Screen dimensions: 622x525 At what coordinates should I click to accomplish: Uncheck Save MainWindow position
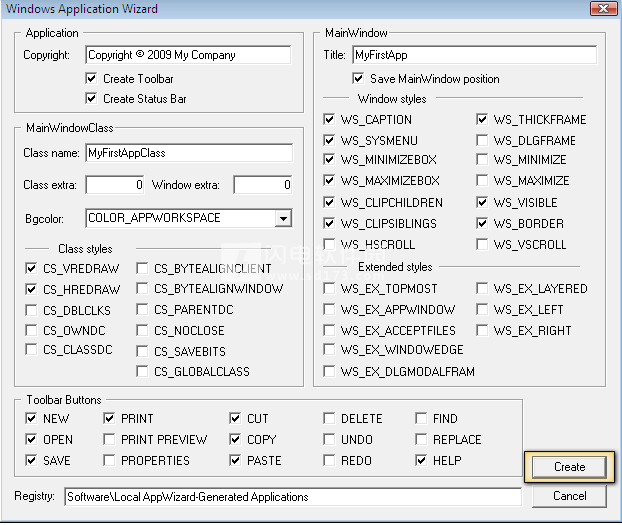pos(358,79)
